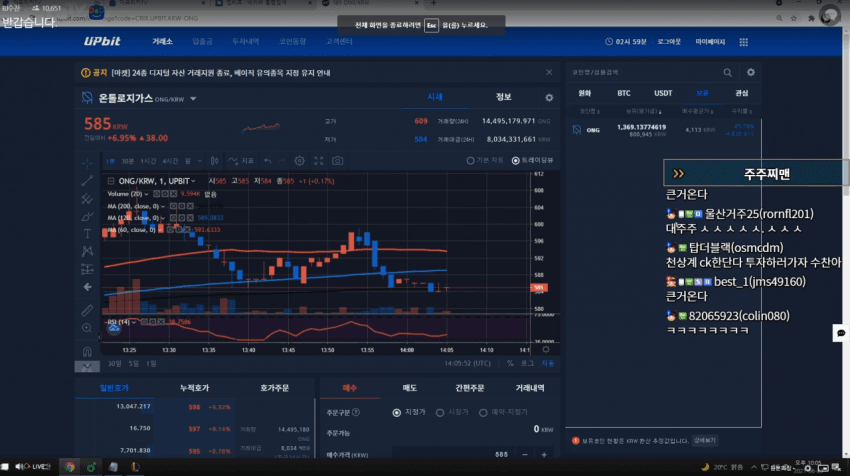The width and height of the screenshot is (850, 476).
Task: Decrease buy price with minus button
Action: point(524,455)
